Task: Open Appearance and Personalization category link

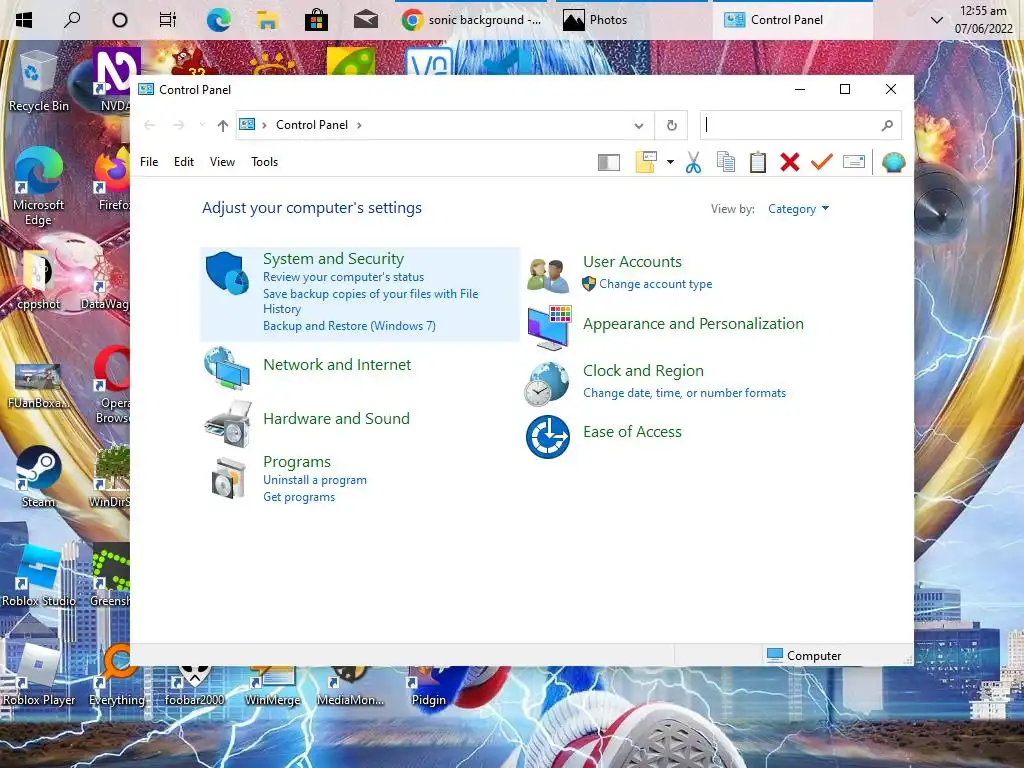Action: [693, 324]
